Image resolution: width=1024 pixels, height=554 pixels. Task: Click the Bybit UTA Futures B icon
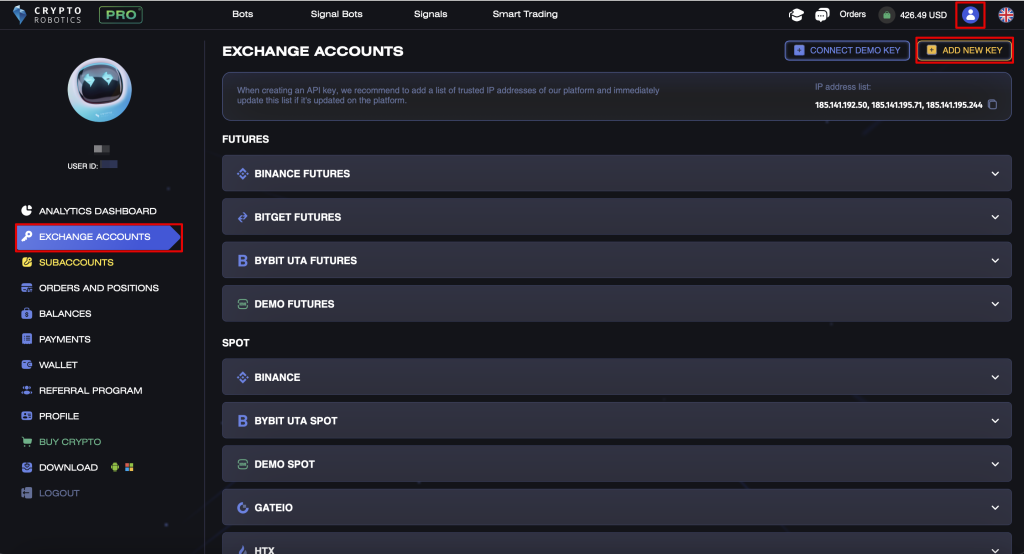pyautogui.click(x=242, y=261)
